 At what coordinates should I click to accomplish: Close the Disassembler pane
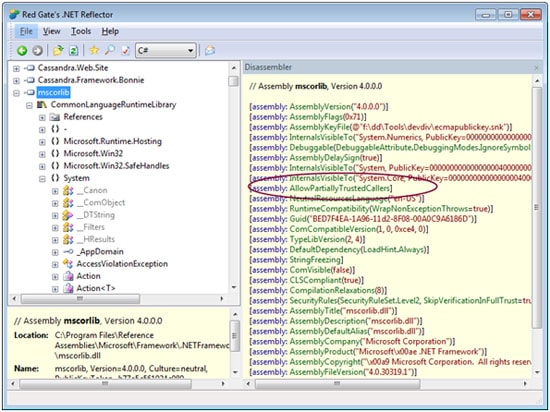[536, 68]
